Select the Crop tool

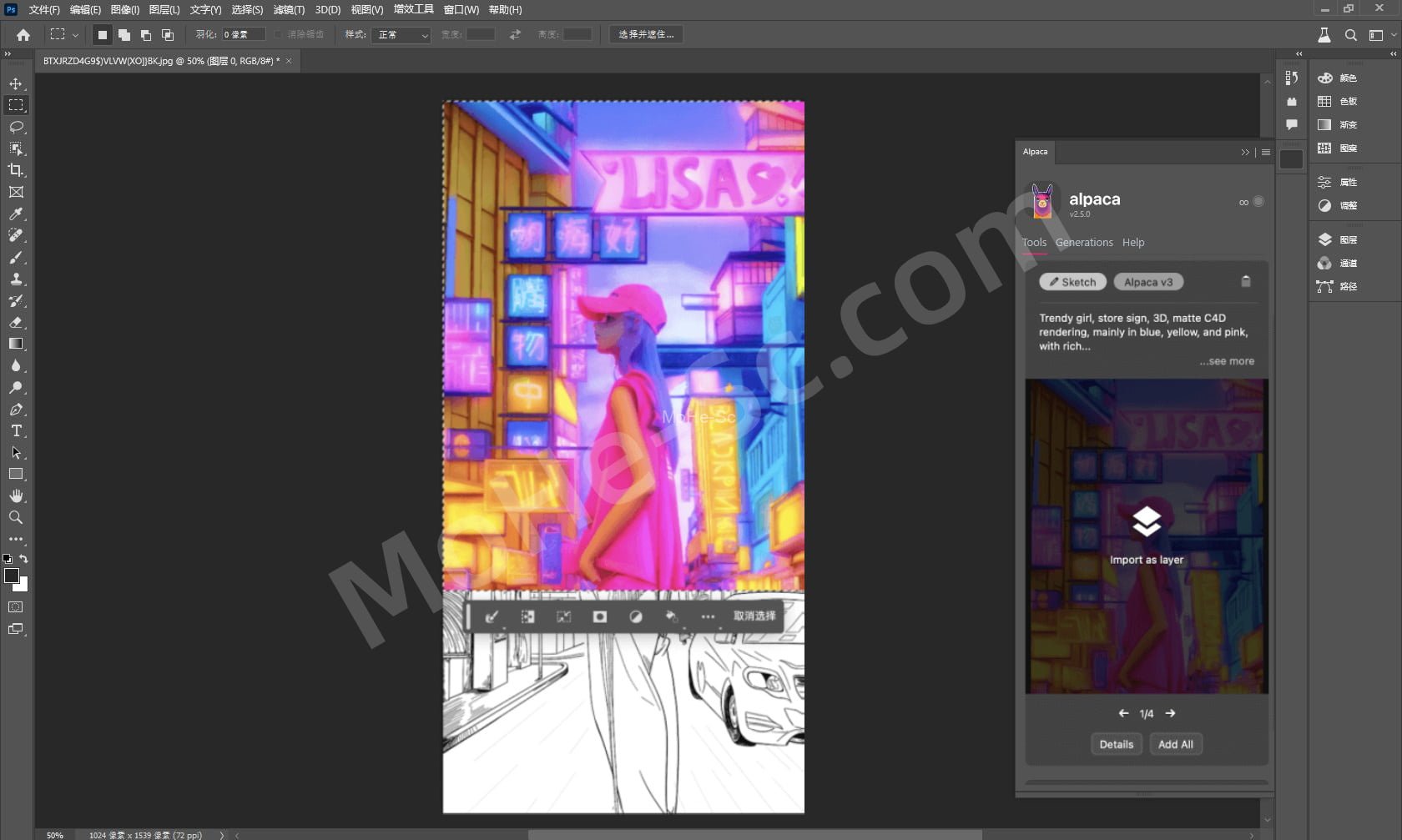tap(16, 170)
